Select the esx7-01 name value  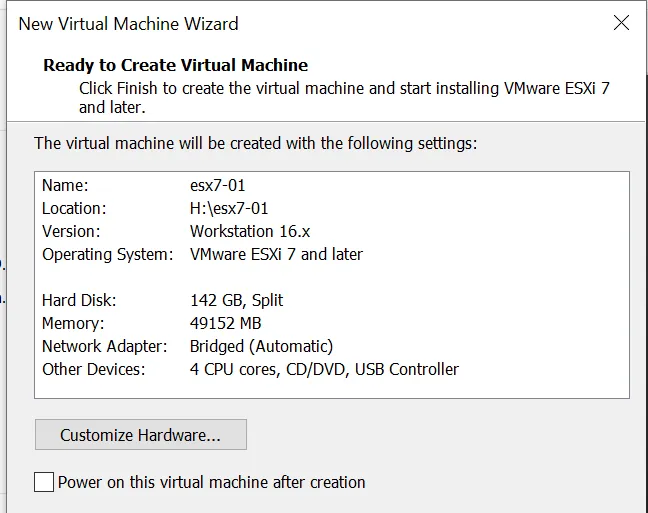click(217, 185)
